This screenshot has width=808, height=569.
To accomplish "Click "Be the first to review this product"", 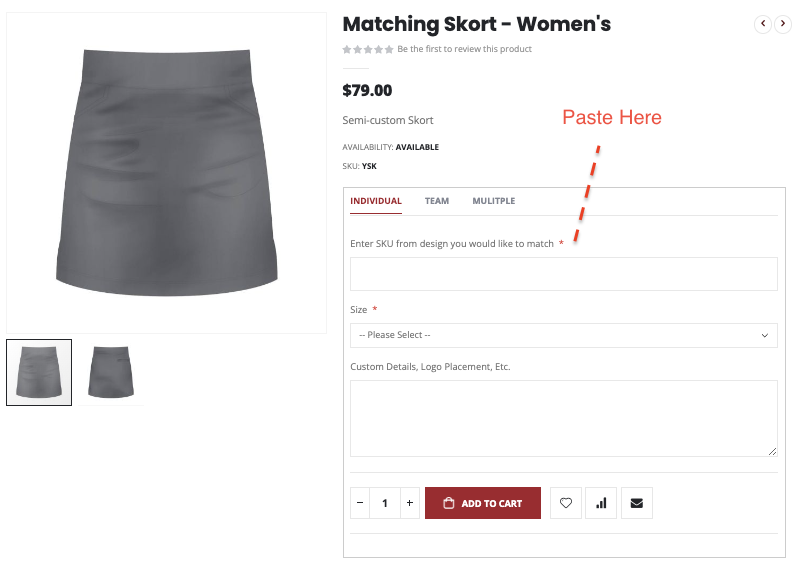I will (464, 49).
